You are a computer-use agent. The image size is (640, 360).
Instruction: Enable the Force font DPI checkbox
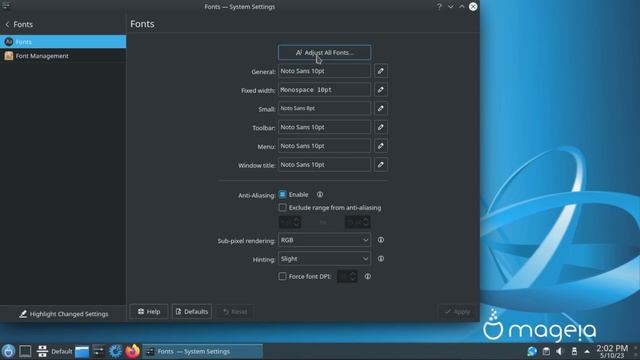coord(282,276)
